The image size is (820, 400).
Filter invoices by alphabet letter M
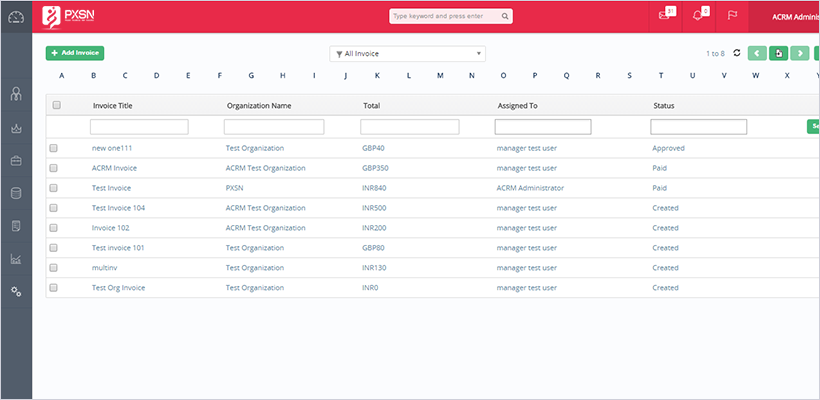coord(439,75)
